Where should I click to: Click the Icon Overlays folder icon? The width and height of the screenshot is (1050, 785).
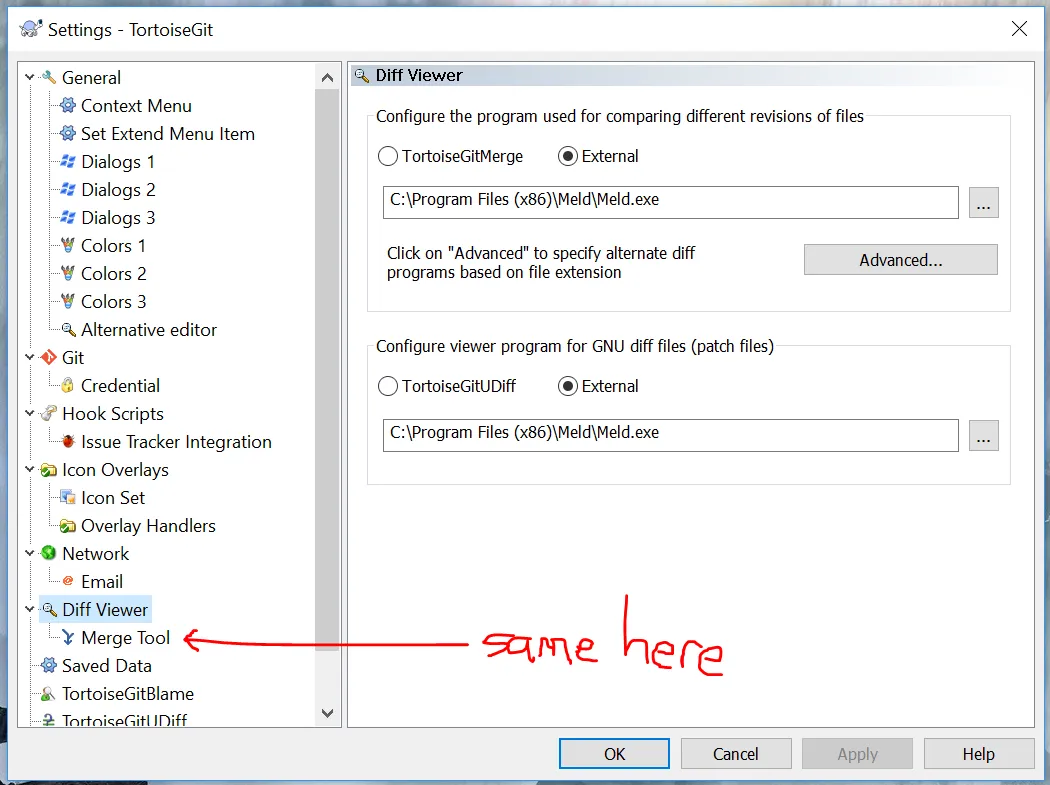pyautogui.click(x=48, y=470)
